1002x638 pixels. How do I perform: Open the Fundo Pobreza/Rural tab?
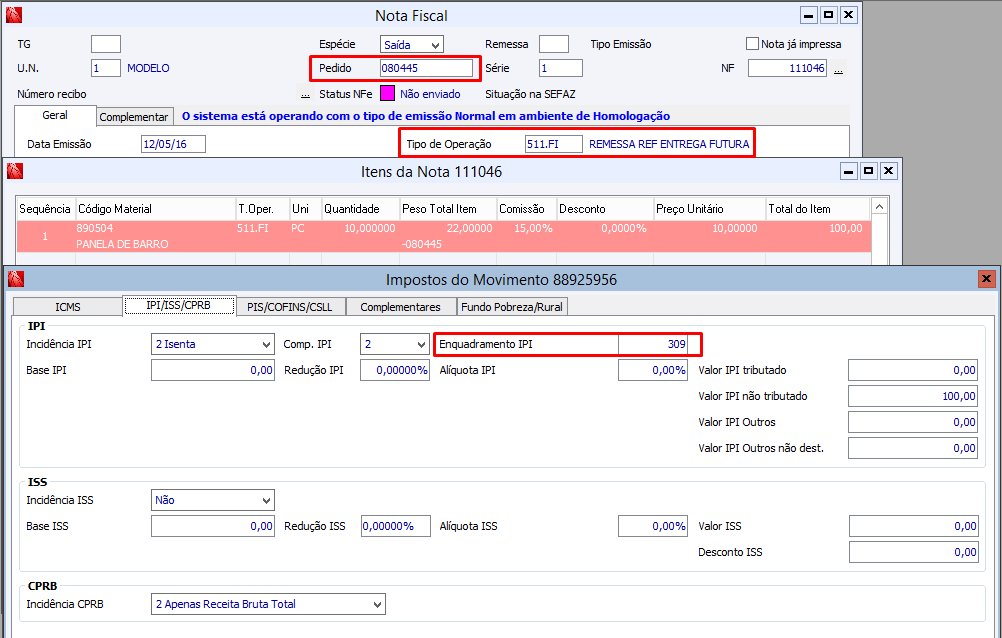point(512,307)
